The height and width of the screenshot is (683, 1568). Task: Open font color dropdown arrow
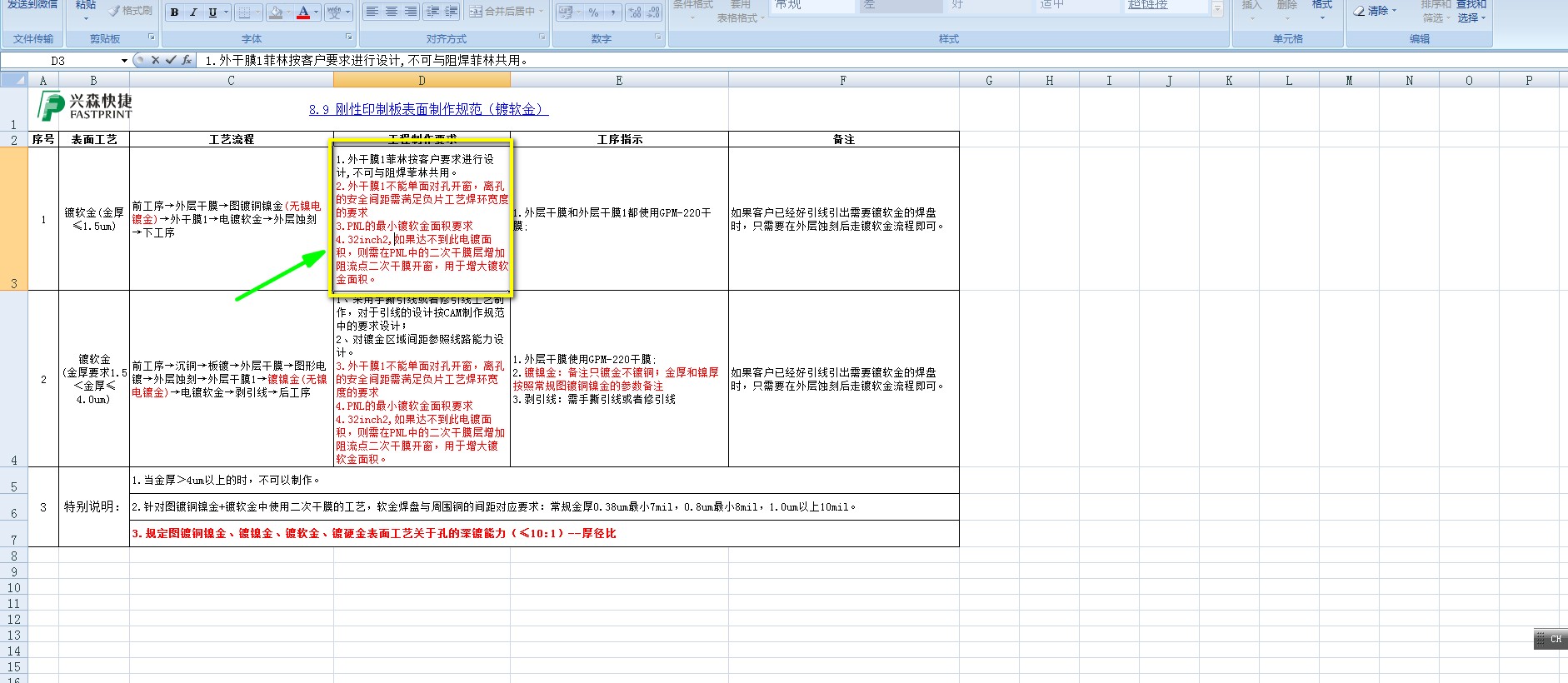[x=317, y=12]
